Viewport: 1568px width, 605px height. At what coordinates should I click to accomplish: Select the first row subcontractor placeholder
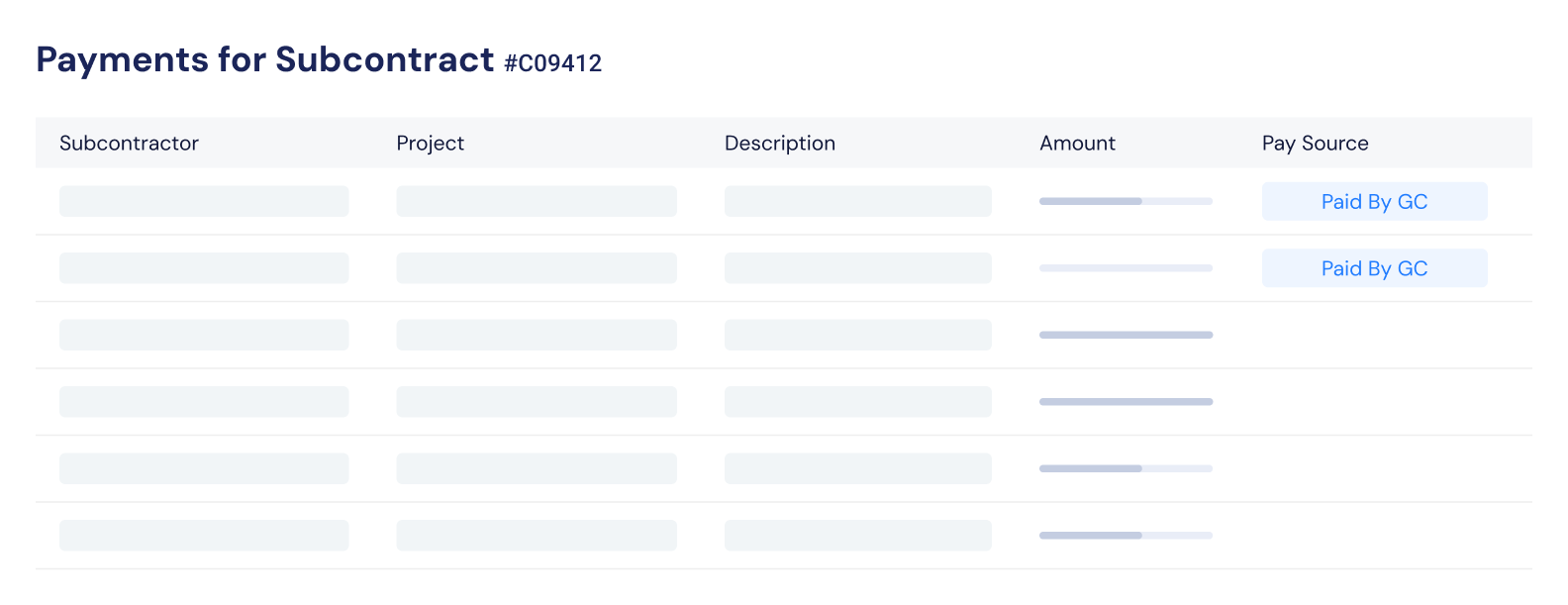204,201
